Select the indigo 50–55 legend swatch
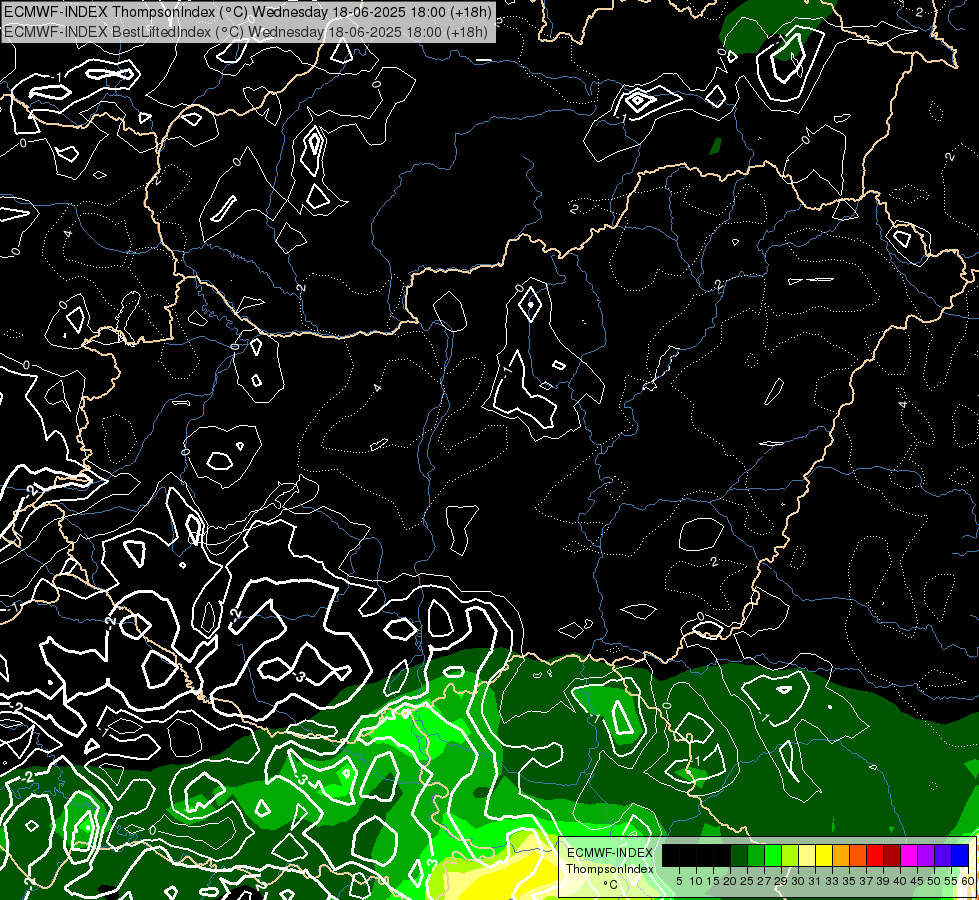 tap(943, 855)
